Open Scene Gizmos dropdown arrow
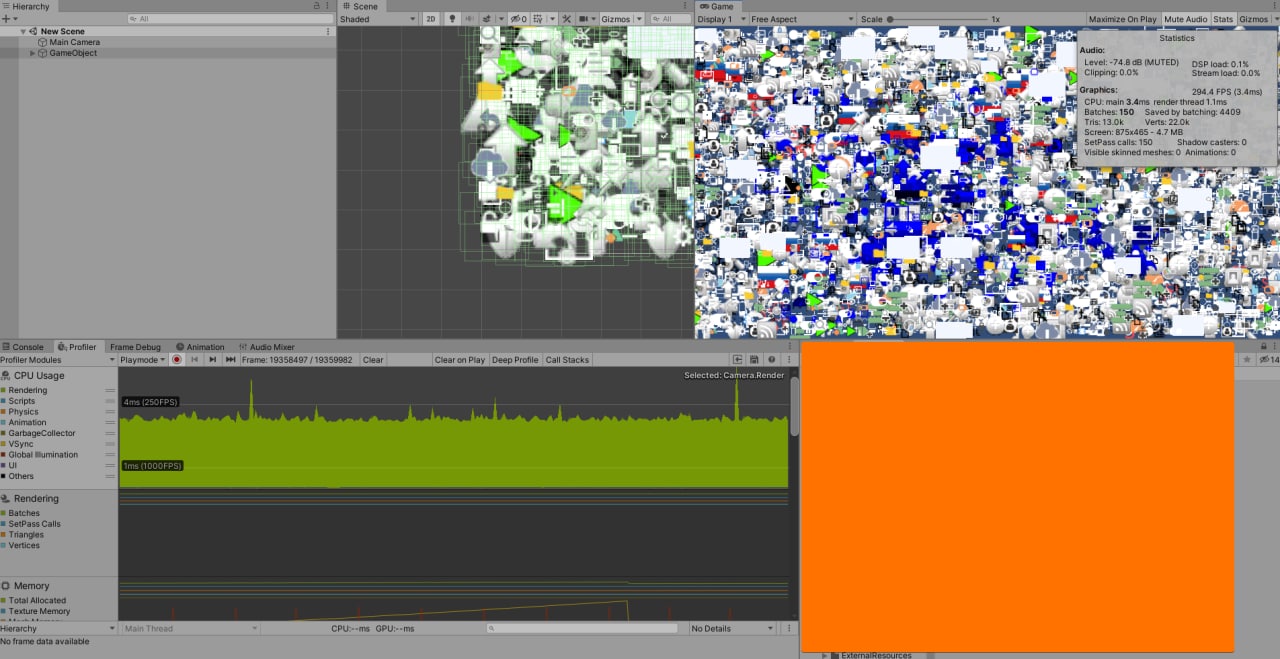The height and width of the screenshot is (659, 1280). point(639,19)
